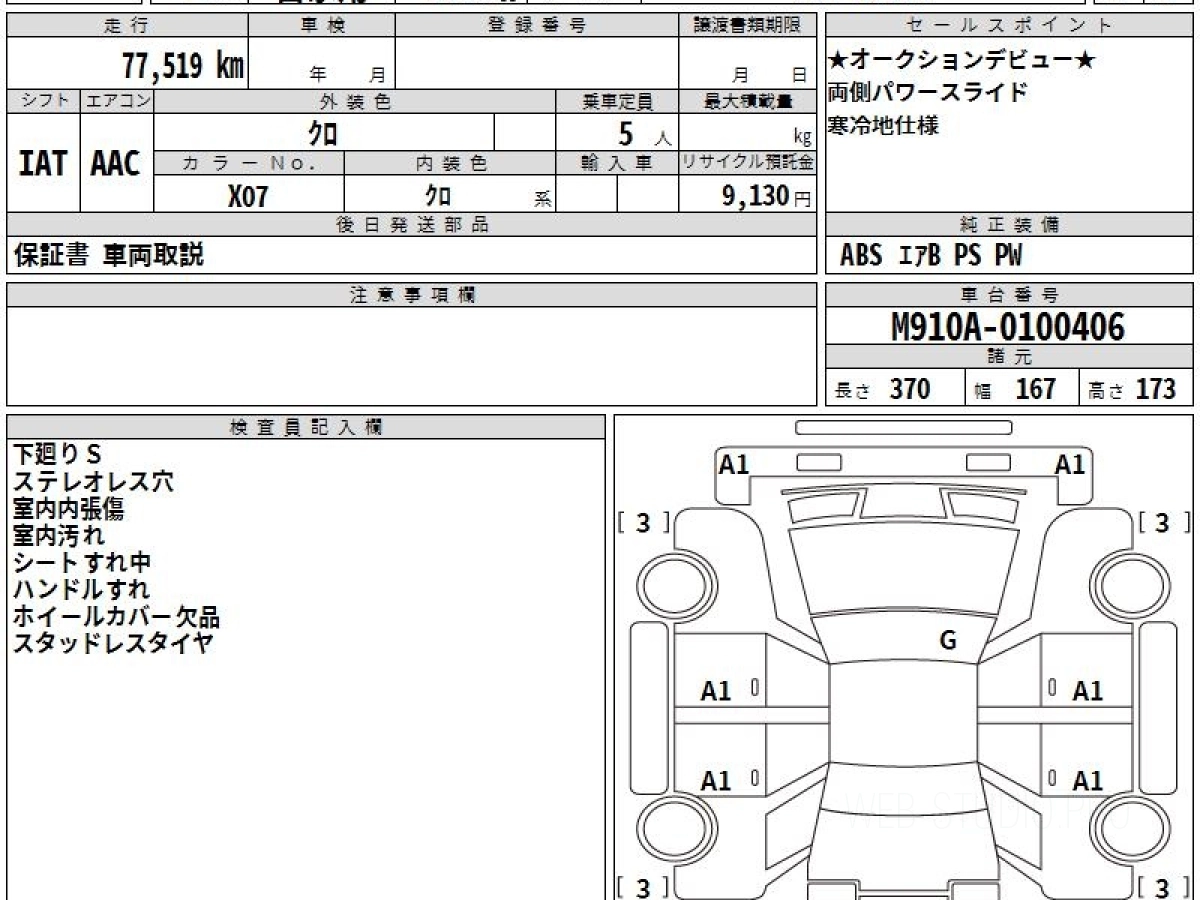The image size is (1200, 900).
Task: Click the chassis number M910A-0100406
Action: tap(1008, 326)
